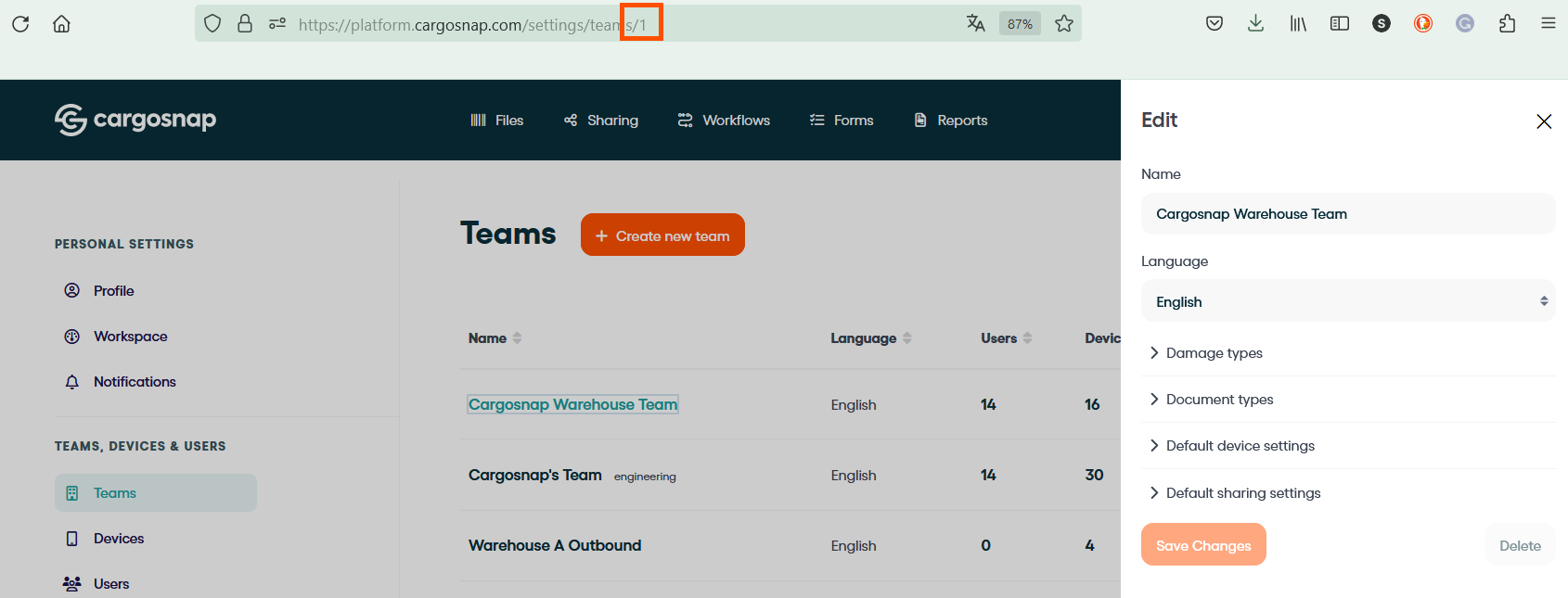Expand the Default device settings section

(1348, 446)
